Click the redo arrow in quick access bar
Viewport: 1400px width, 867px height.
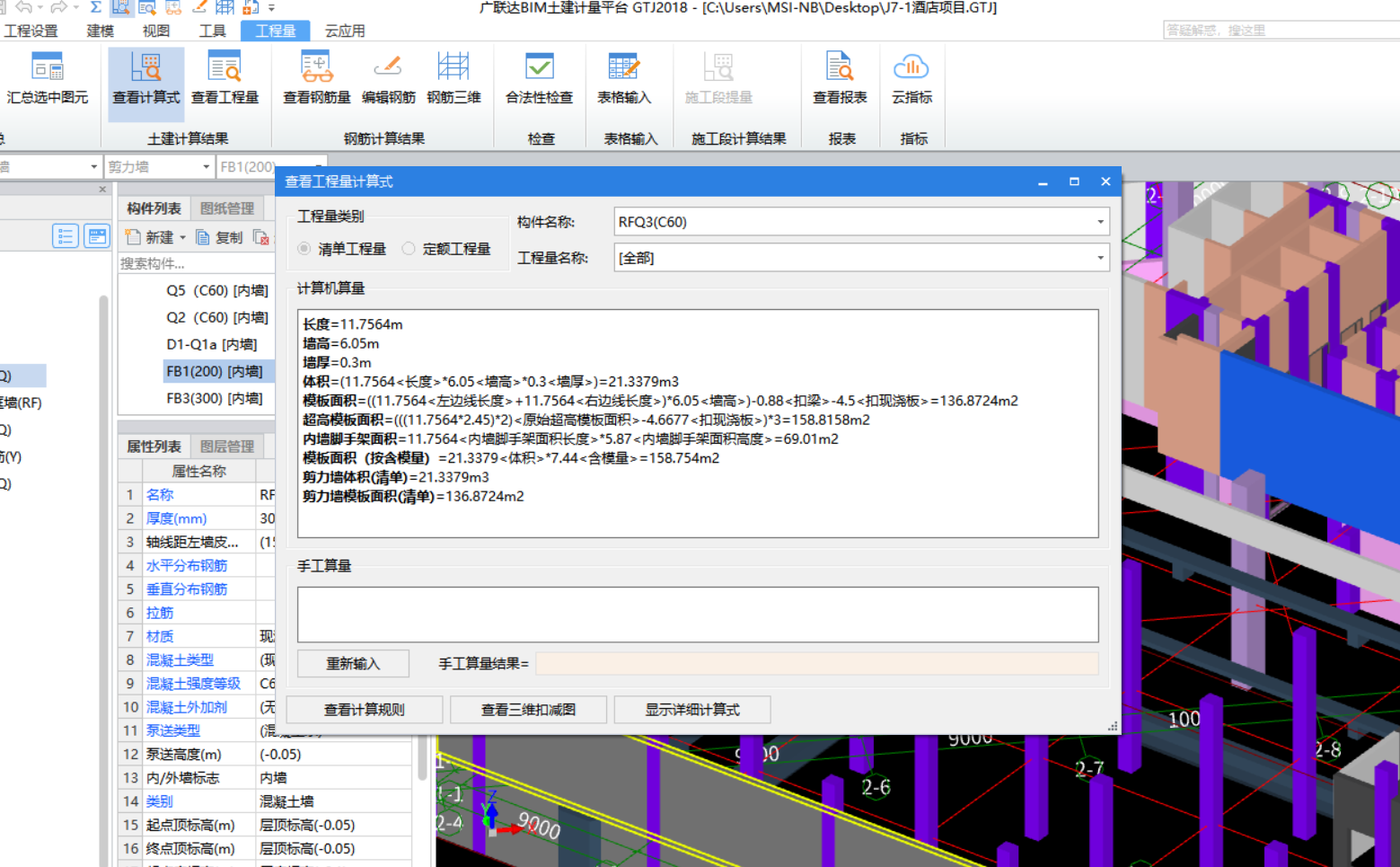pos(58,7)
